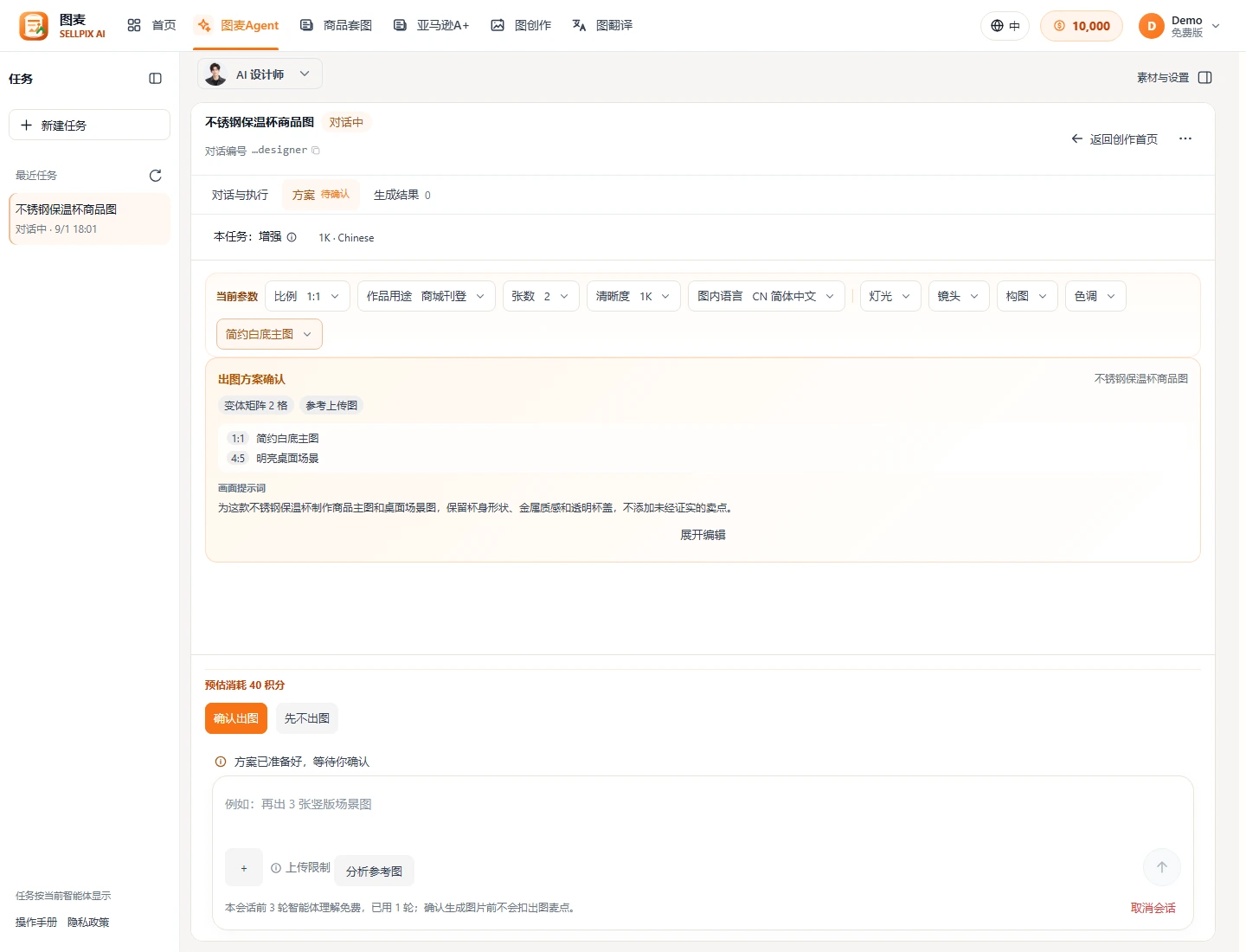Screen dimensions: 1246x952
Task: Open the 简约白底主图 style dropdown
Action: click(x=269, y=334)
